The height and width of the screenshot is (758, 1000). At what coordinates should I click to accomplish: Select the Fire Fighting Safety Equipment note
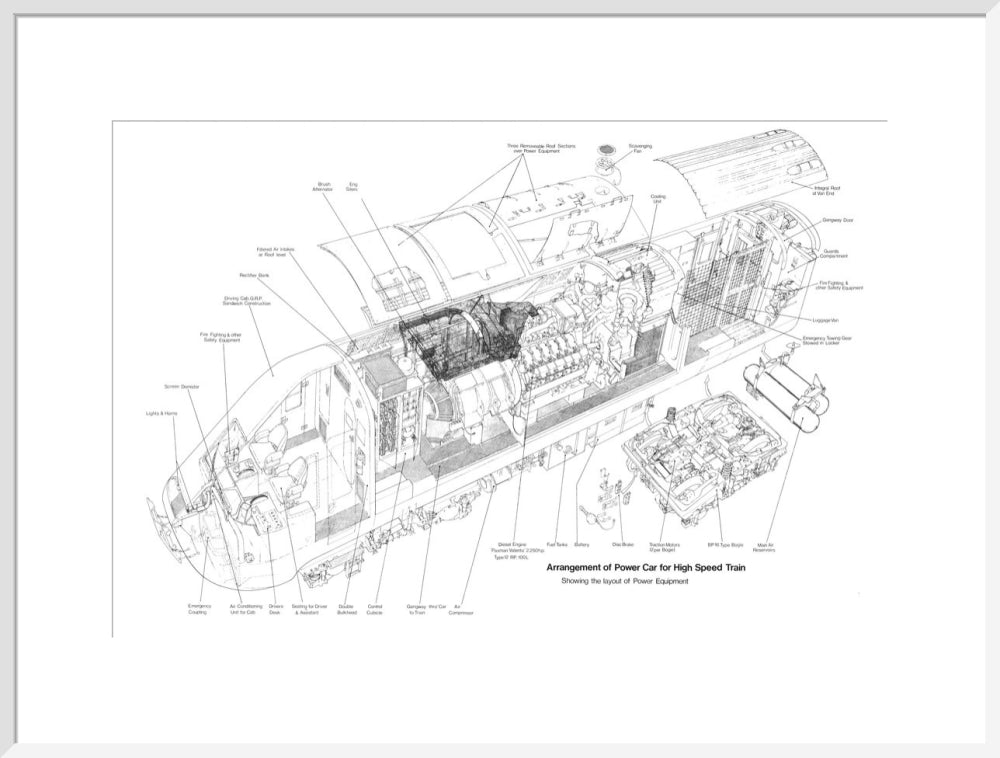click(220, 335)
